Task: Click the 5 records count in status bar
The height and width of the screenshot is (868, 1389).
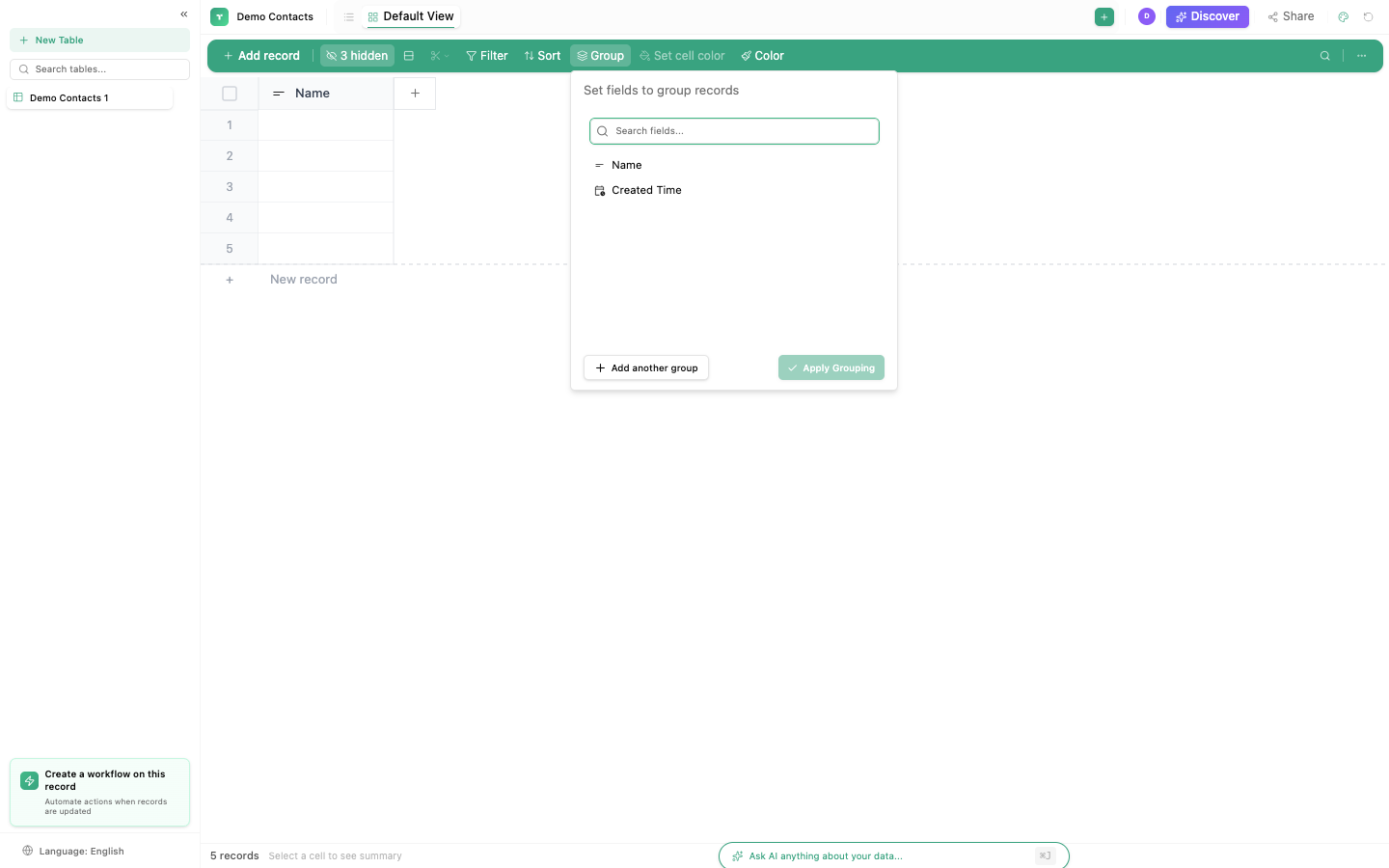Action: point(234,855)
